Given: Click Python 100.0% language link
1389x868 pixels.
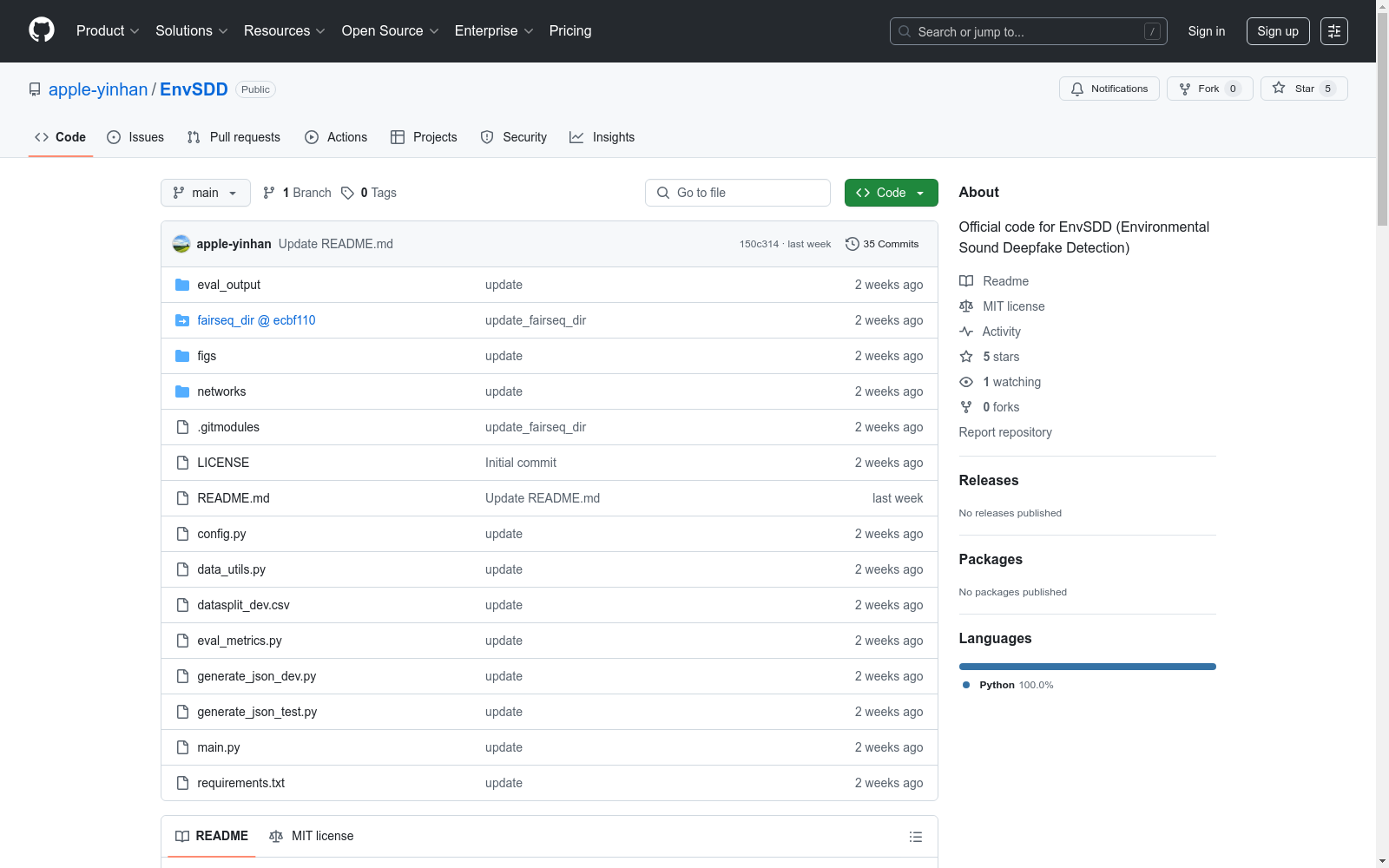Looking at the screenshot, I should coord(1008,685).
